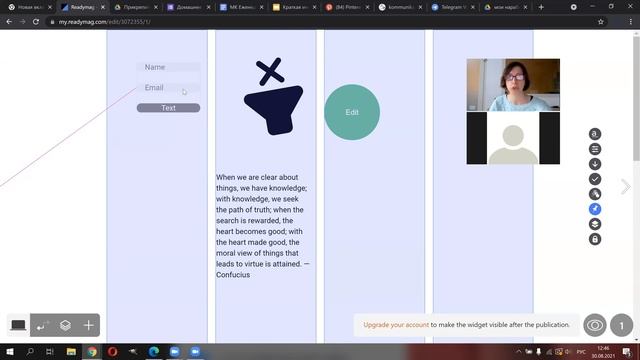
Task: Show hidden system tray icons chevron
Action: pos(518,351)
